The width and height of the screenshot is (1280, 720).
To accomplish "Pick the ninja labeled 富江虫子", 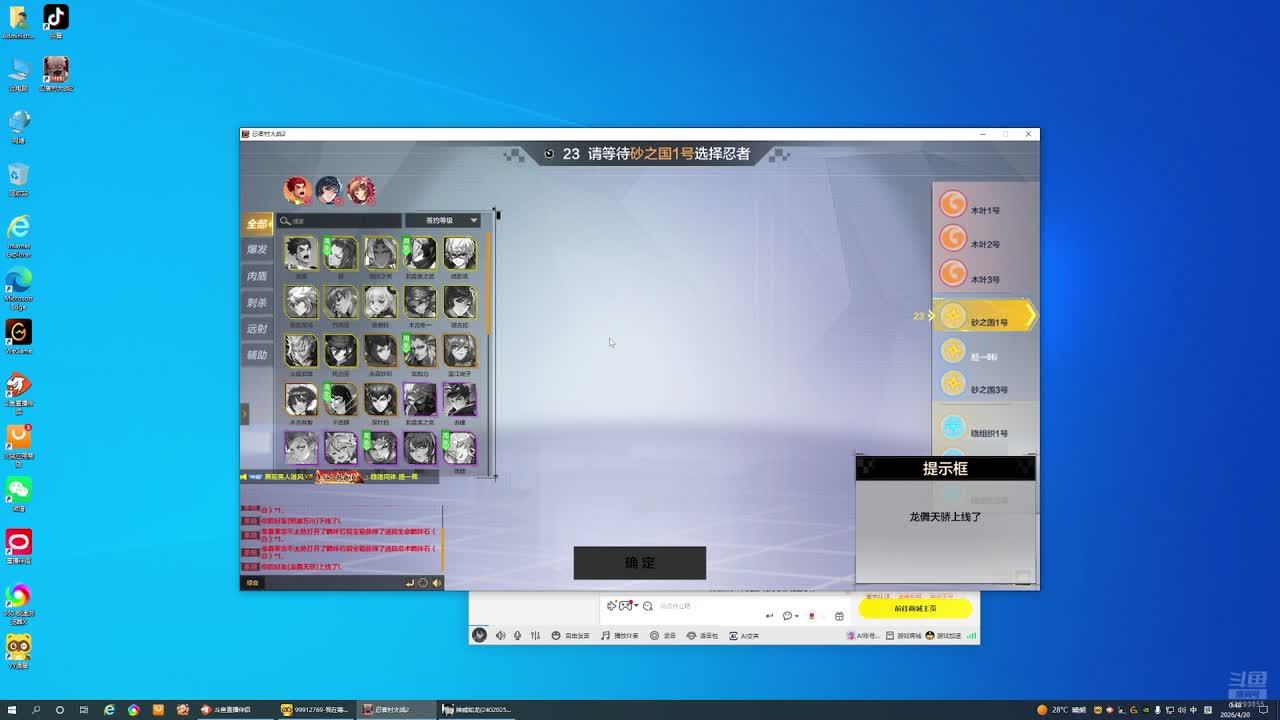I will click(460, 351).
